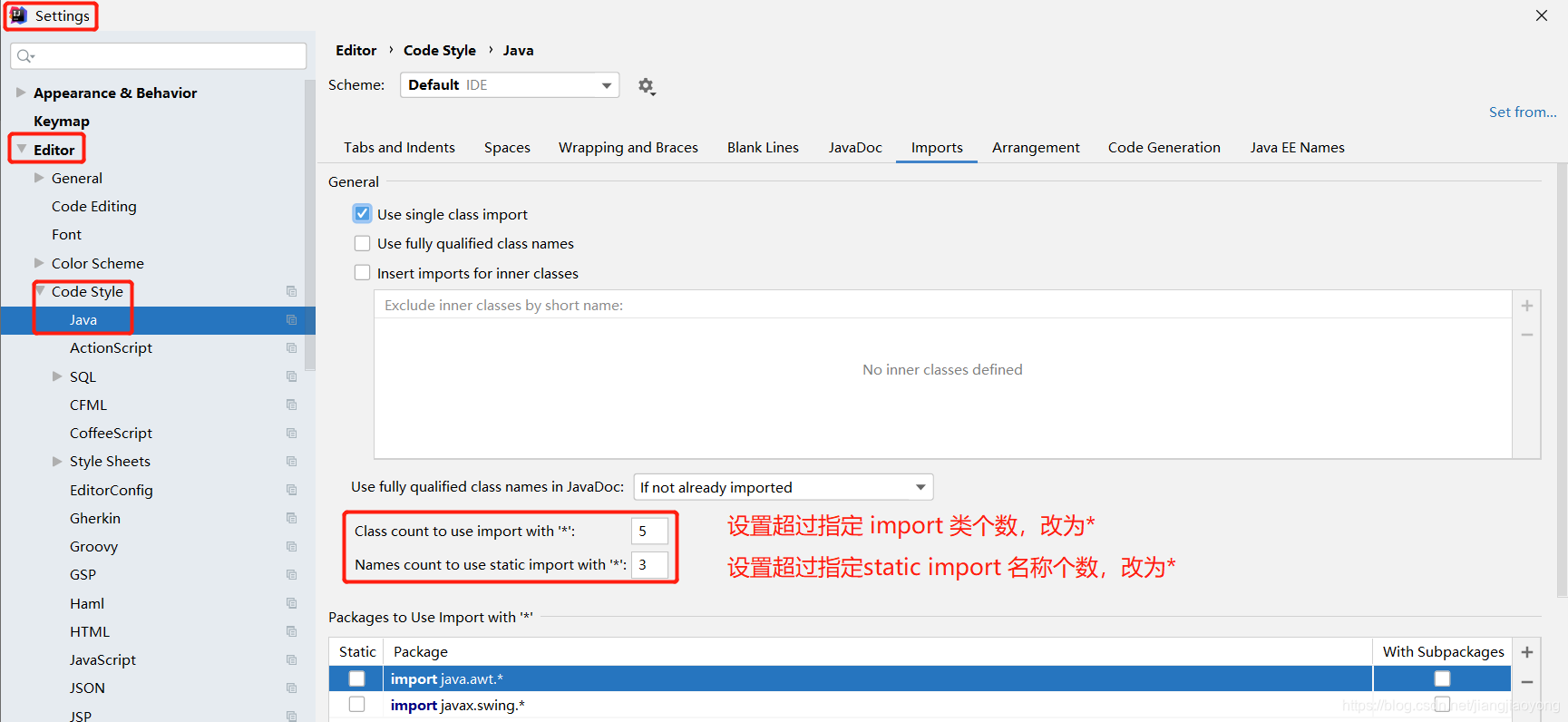Open the JavaDoc tab
1568x722 pixels.
tap(855, 147)
